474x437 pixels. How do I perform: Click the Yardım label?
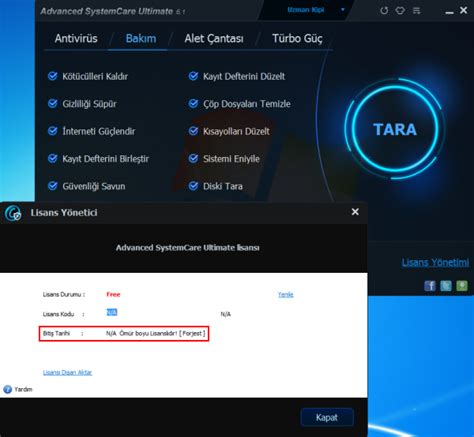[23, 389]
